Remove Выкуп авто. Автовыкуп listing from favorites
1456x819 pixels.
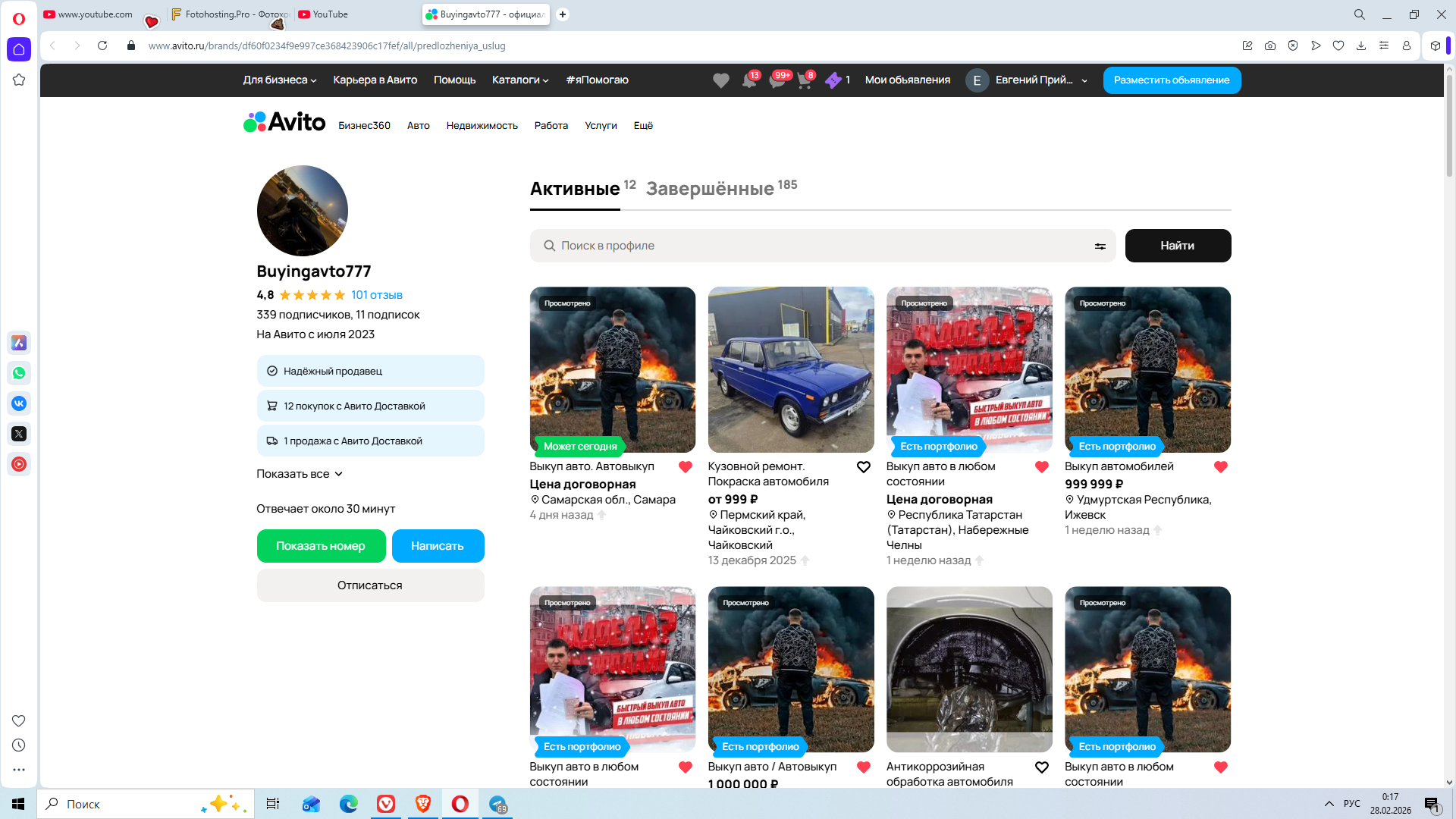point(685,467)
